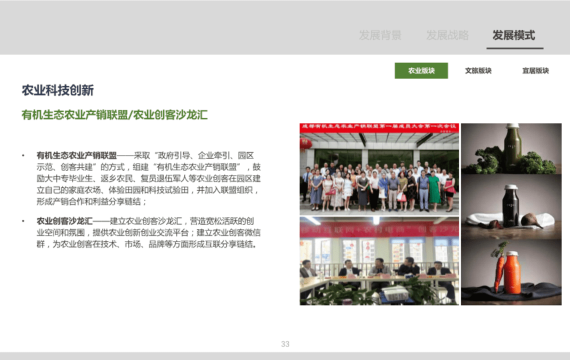
Task: Switch to the 发展背景 tab
Action: click(380, 35)
